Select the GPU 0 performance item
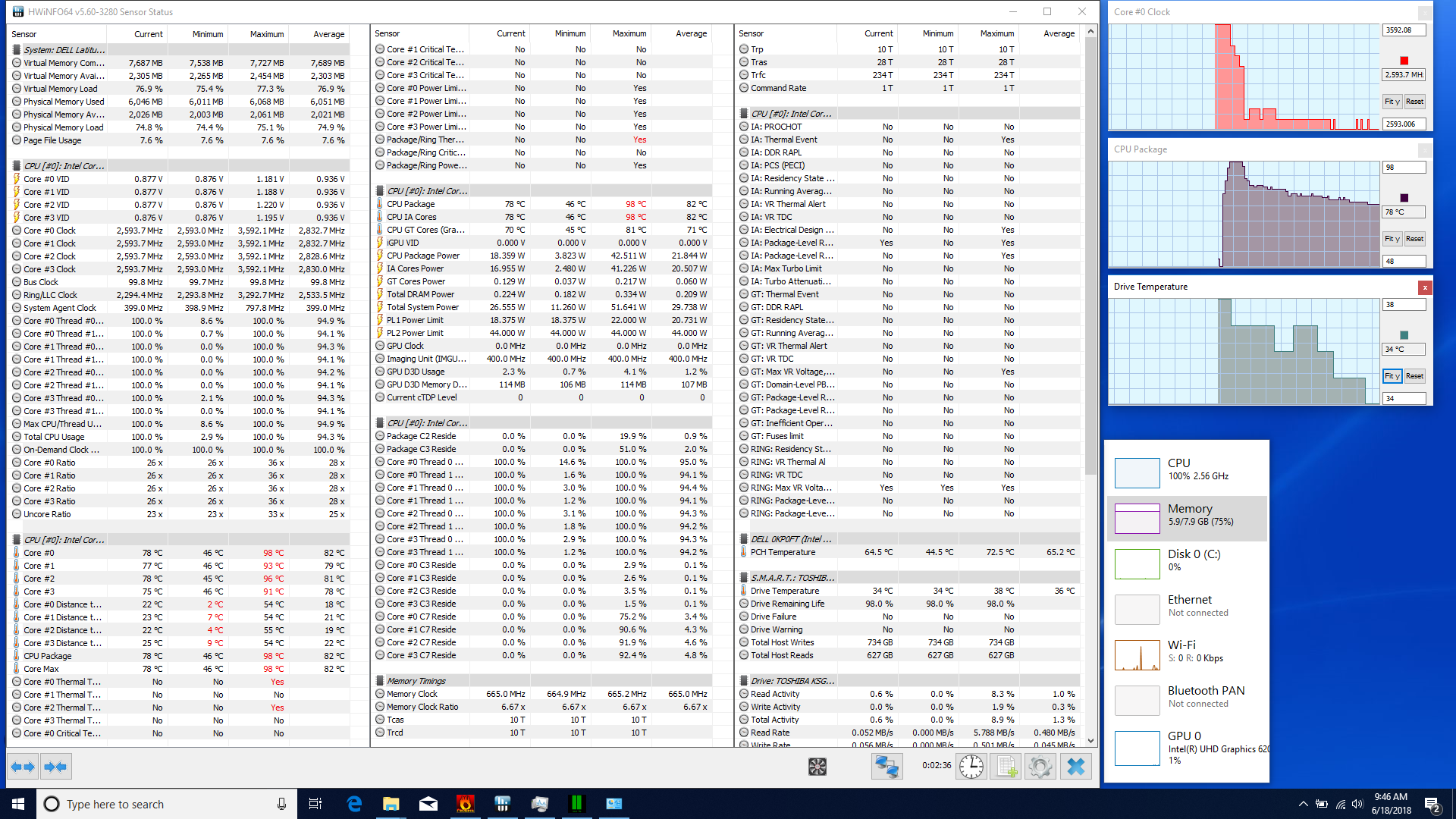The width and height of the screenshot is (1456, 819). tap(1187, 747)
